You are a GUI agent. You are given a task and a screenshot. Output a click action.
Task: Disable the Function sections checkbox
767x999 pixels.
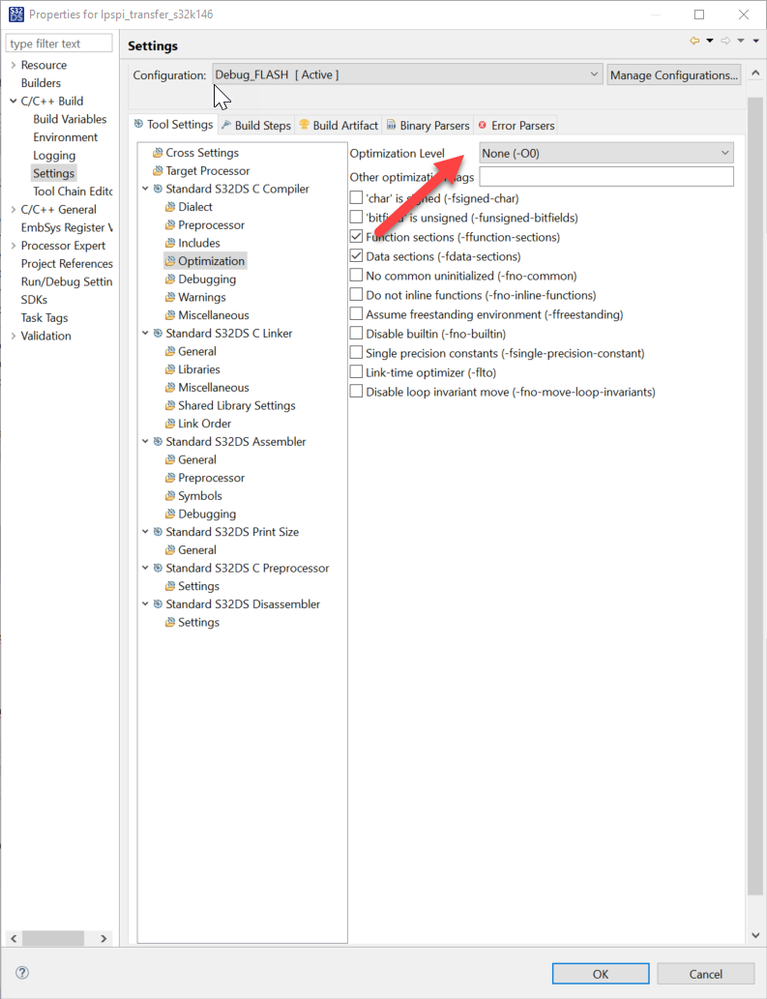click(x=356, y=237)
